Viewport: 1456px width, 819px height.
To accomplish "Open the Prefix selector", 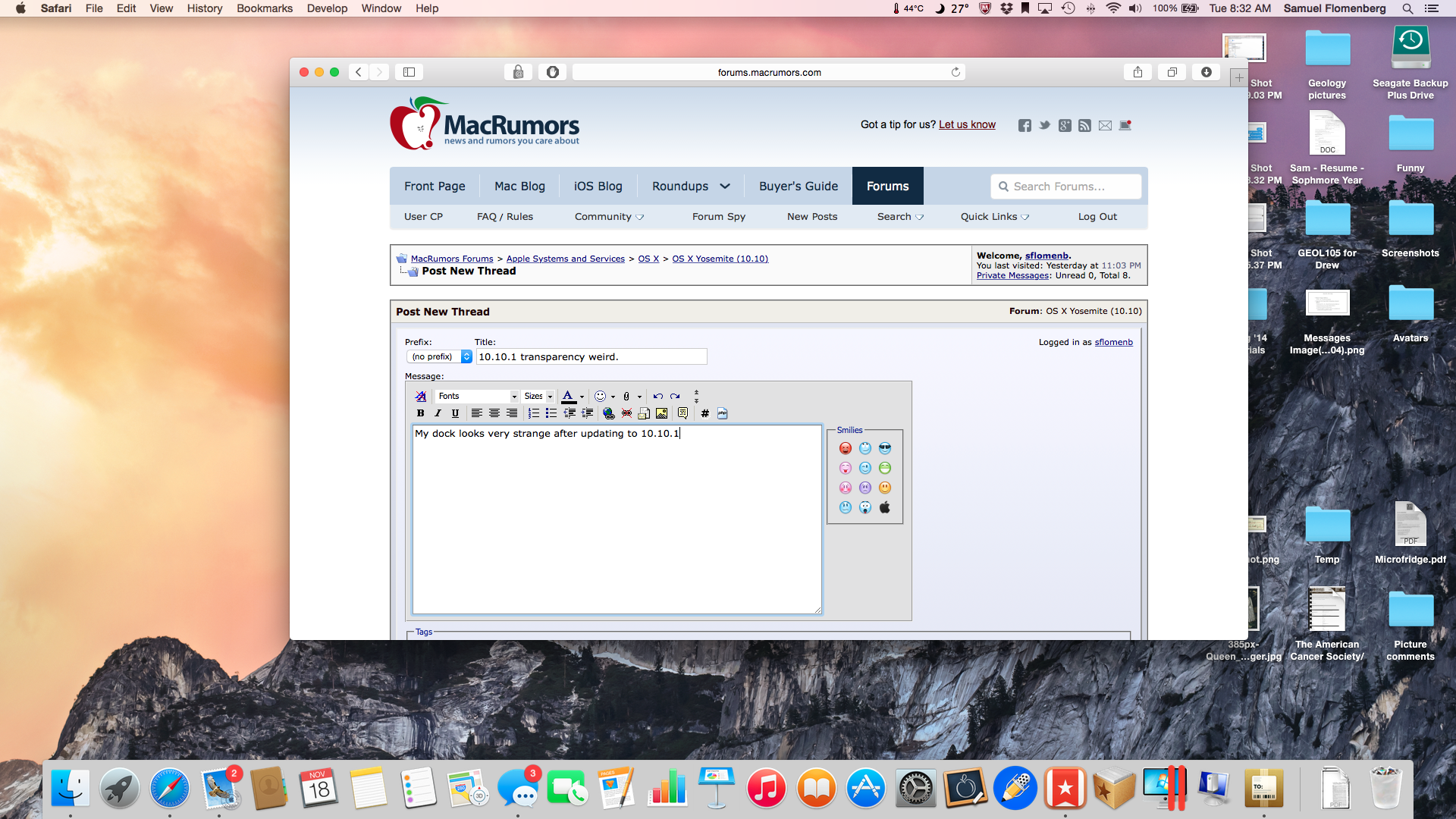I will pos(440,356).
